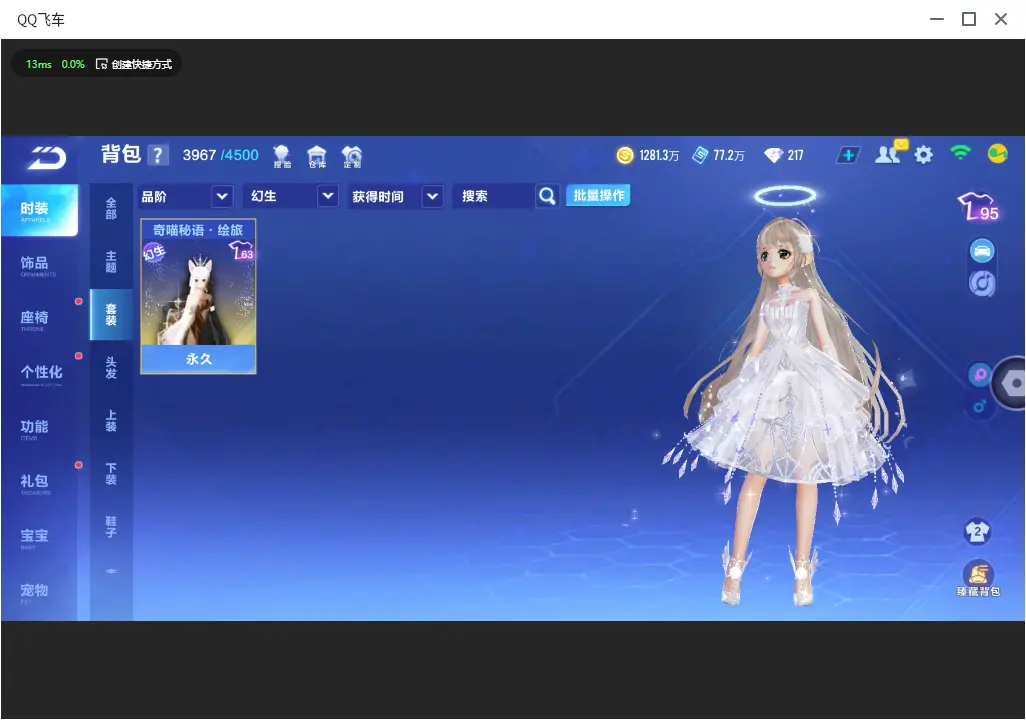Expand the 获得时间 sort dropdown
1026x720 pixels.
(397, 196)
